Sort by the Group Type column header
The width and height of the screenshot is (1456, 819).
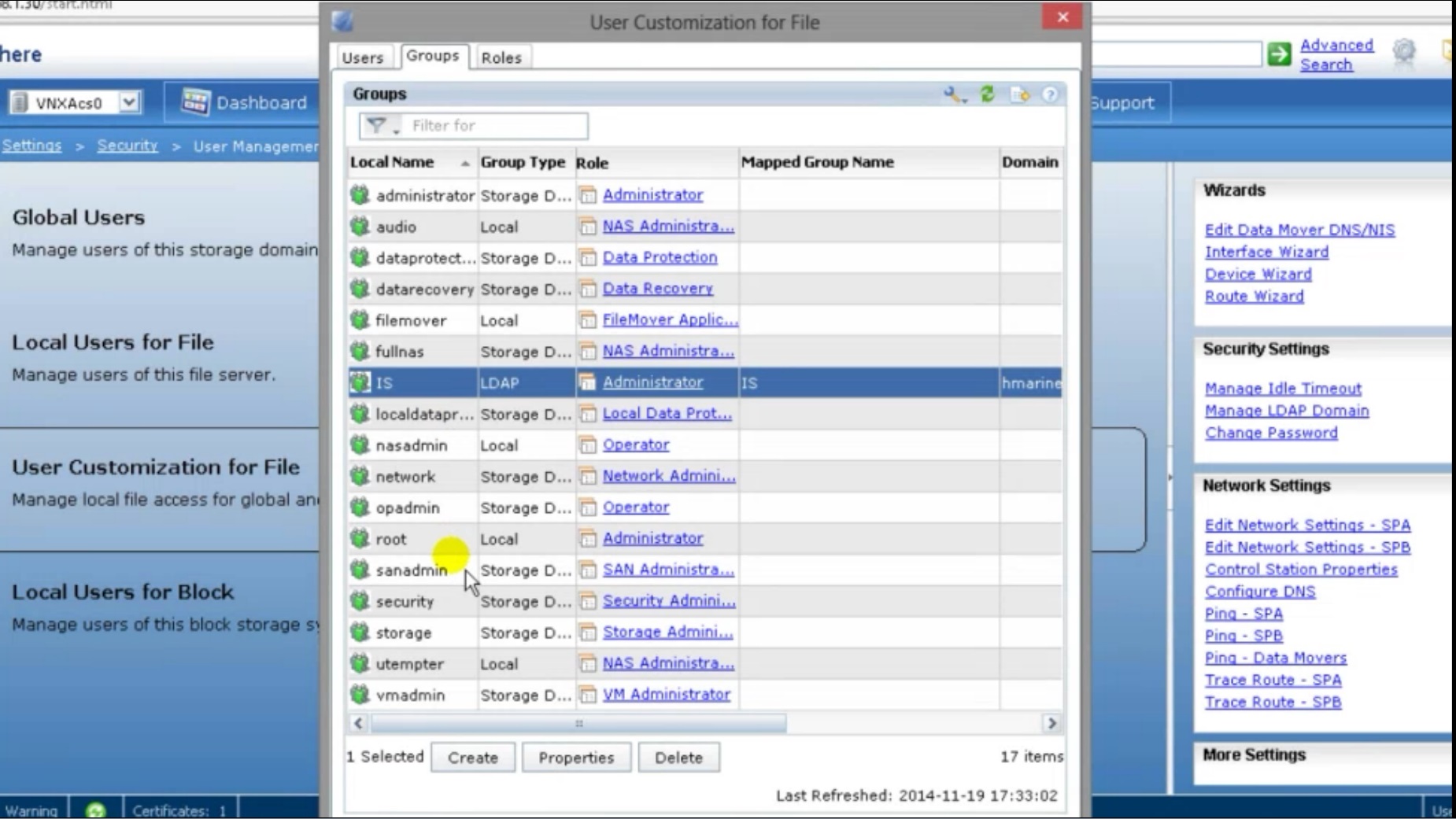pos(523,162)
